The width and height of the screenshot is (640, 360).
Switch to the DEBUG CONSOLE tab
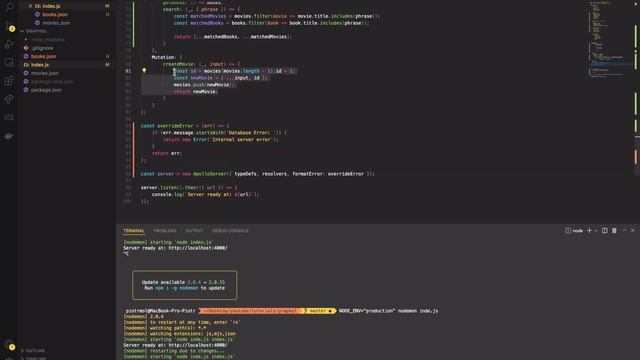(230, 231)
